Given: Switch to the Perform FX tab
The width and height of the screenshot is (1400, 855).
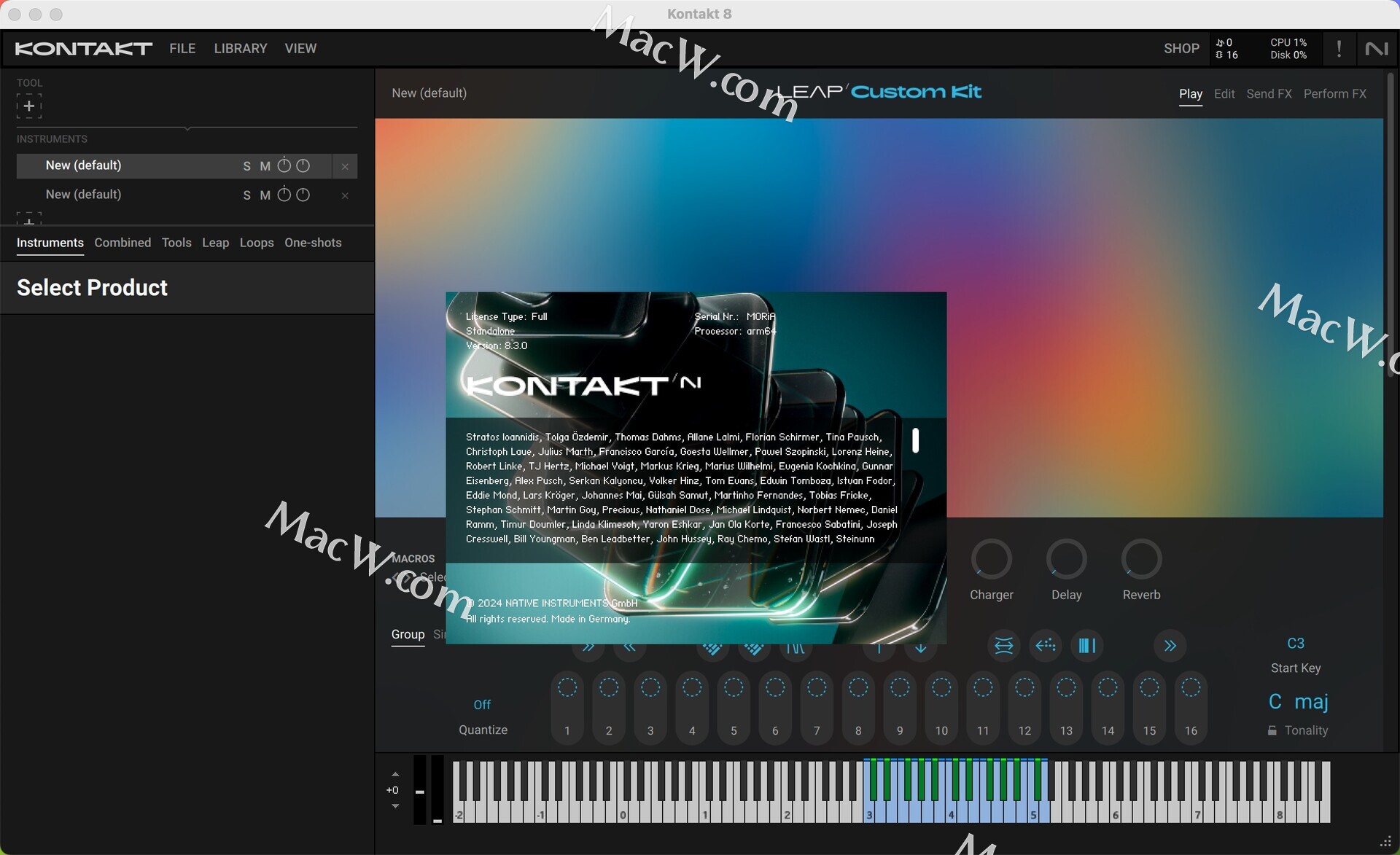Looking at the screenshot, I should coord(1335,94).
